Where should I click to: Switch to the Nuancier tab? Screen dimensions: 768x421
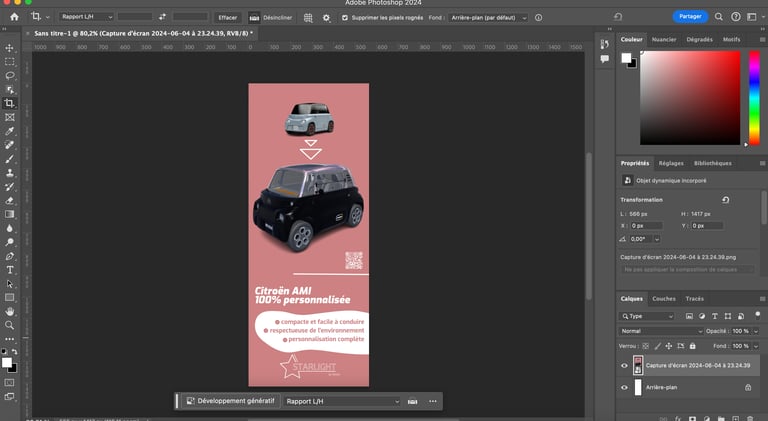[664, 39]
